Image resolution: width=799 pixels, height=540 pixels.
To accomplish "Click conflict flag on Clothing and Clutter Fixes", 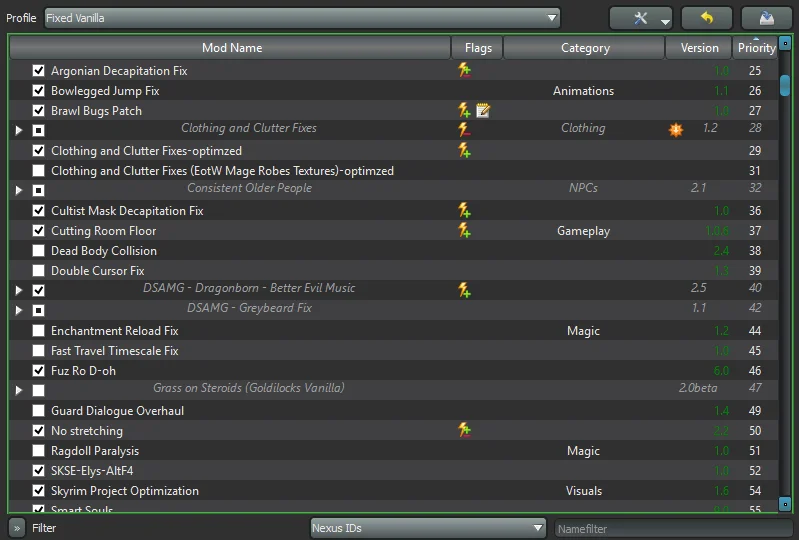I will [x=464, y=129].
